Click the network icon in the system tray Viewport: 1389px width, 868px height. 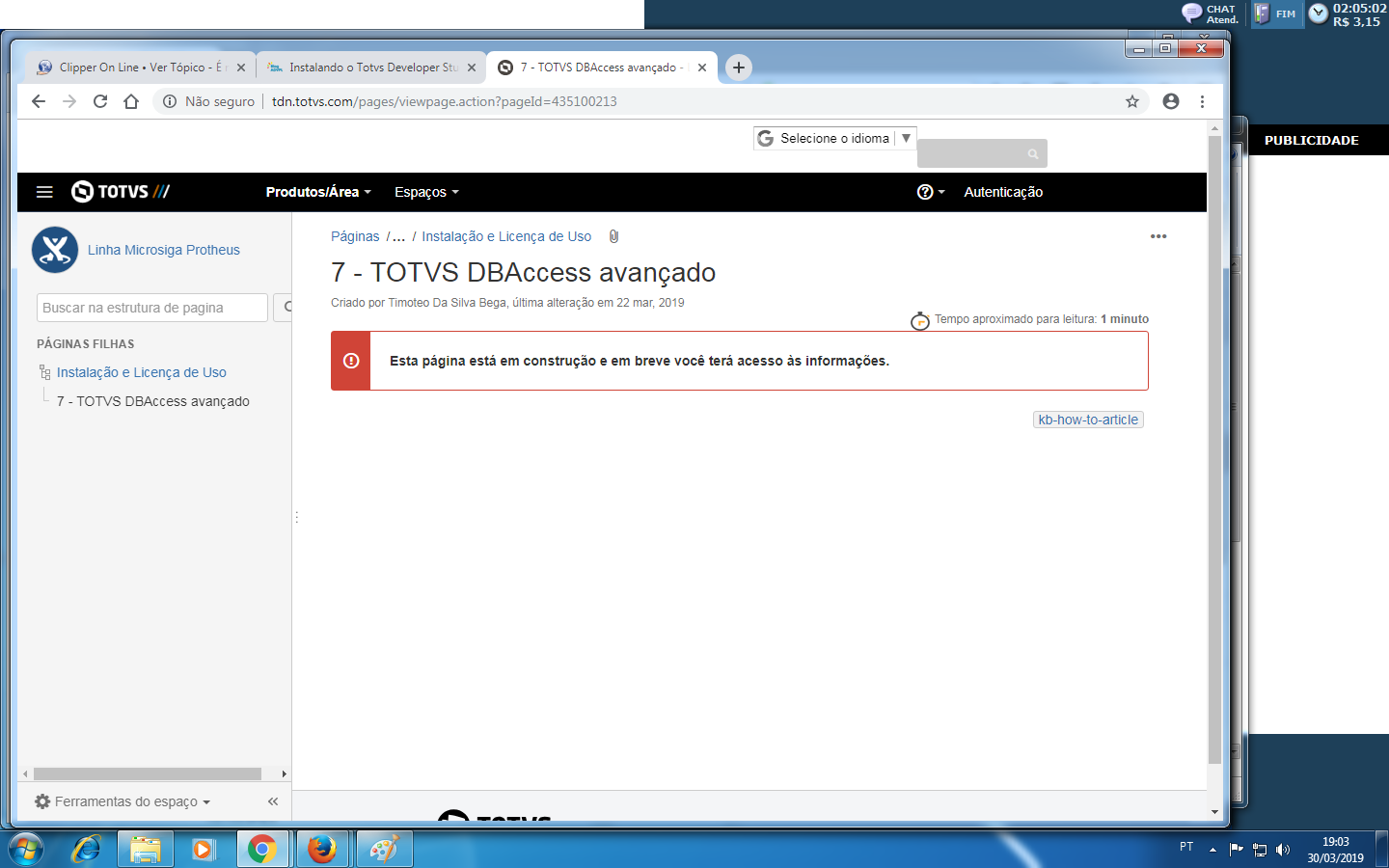point(1260,850)
